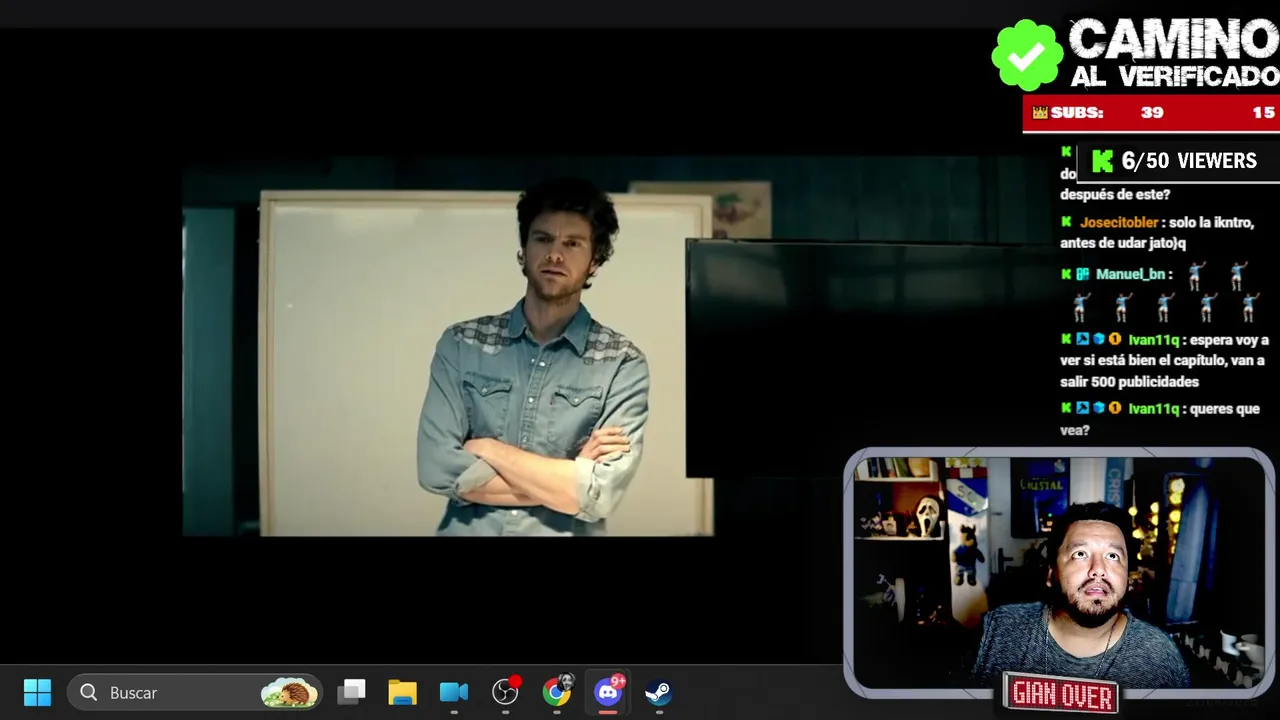Click the GIAN OVER name label
The width and height of the screenshot is (1280, 720).
1062,694
